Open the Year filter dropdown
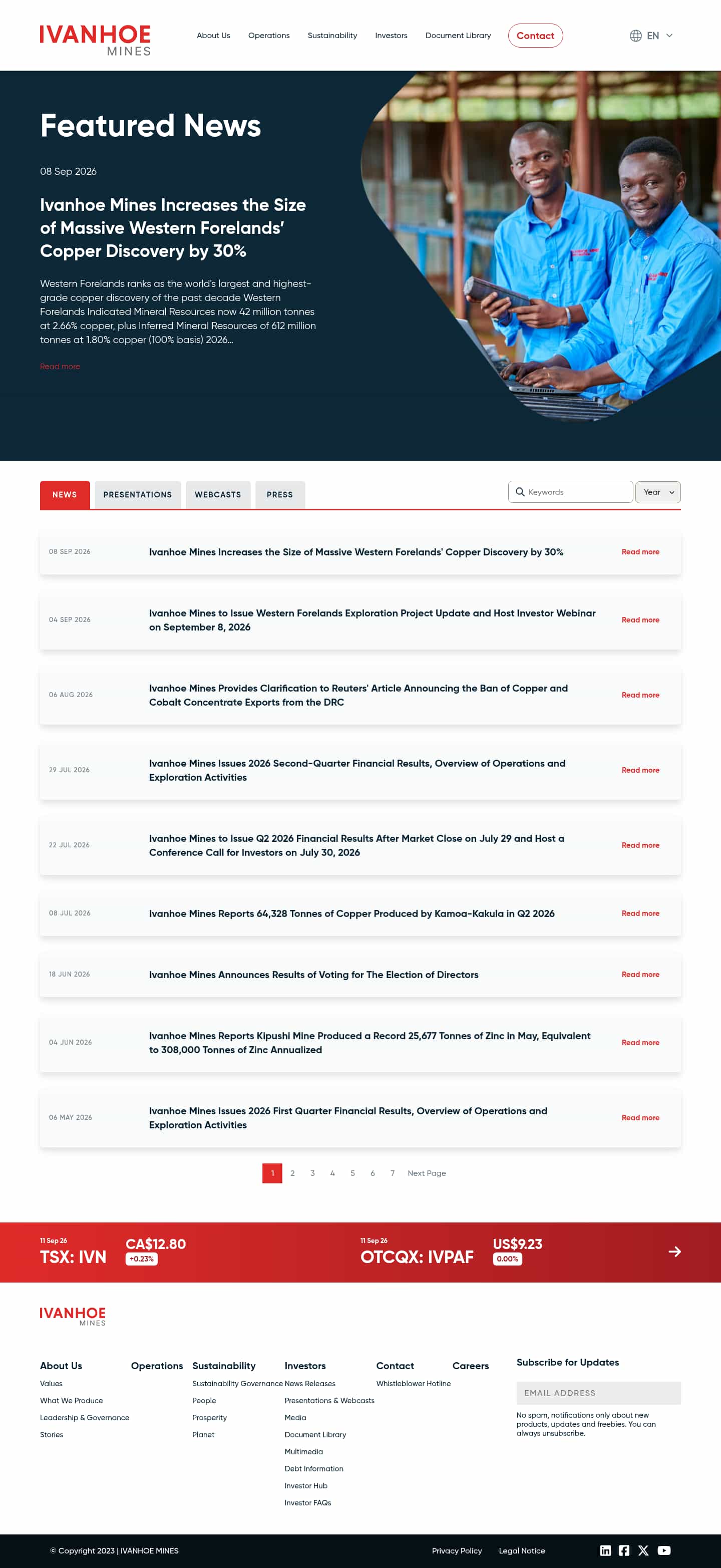The width and height of the screenshot is (721, 1568). pos(658,492)
